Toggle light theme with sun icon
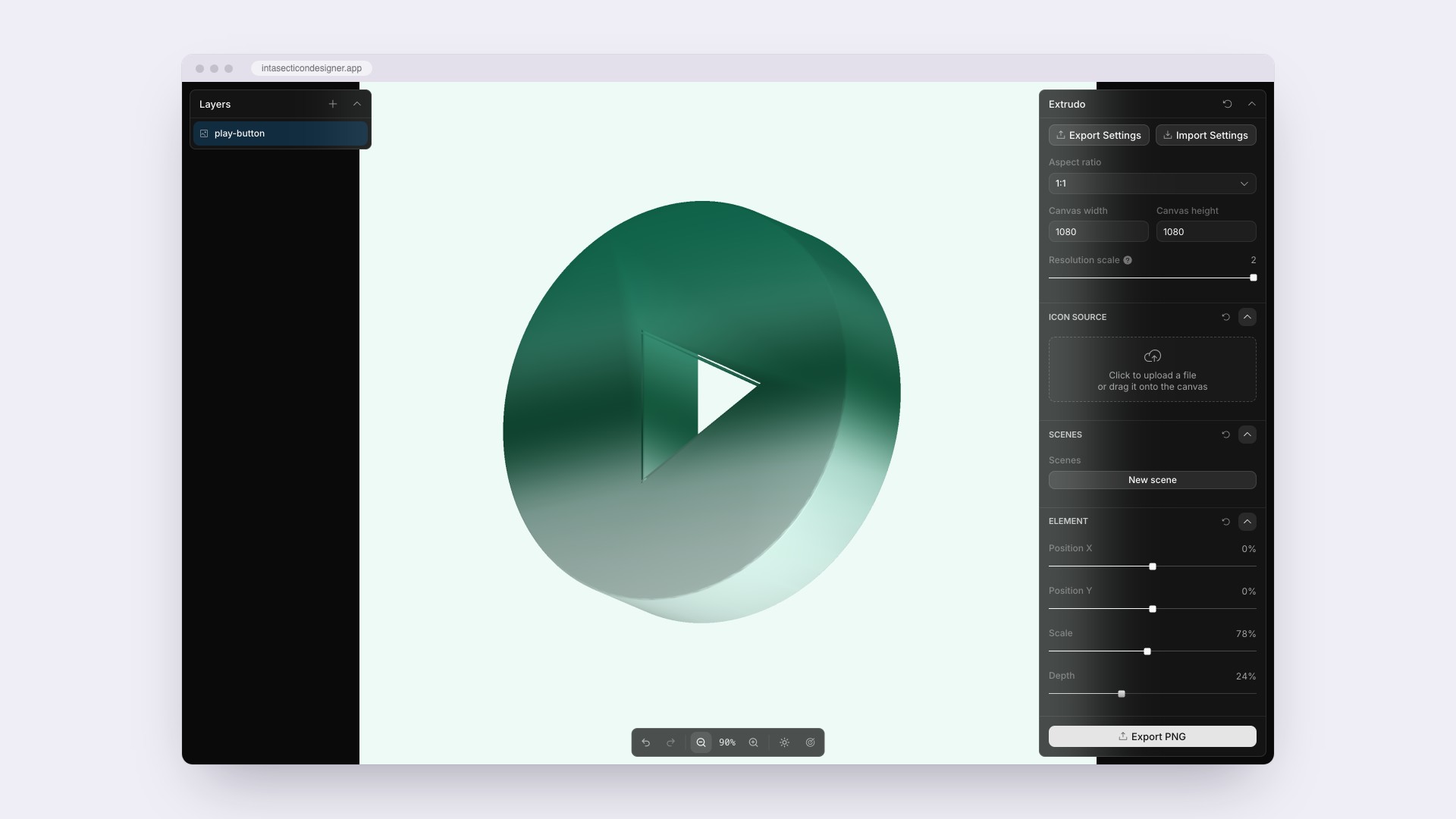The width and height of the screenshot is (1456, 819). pyautogui.click(x=784, y=742)
